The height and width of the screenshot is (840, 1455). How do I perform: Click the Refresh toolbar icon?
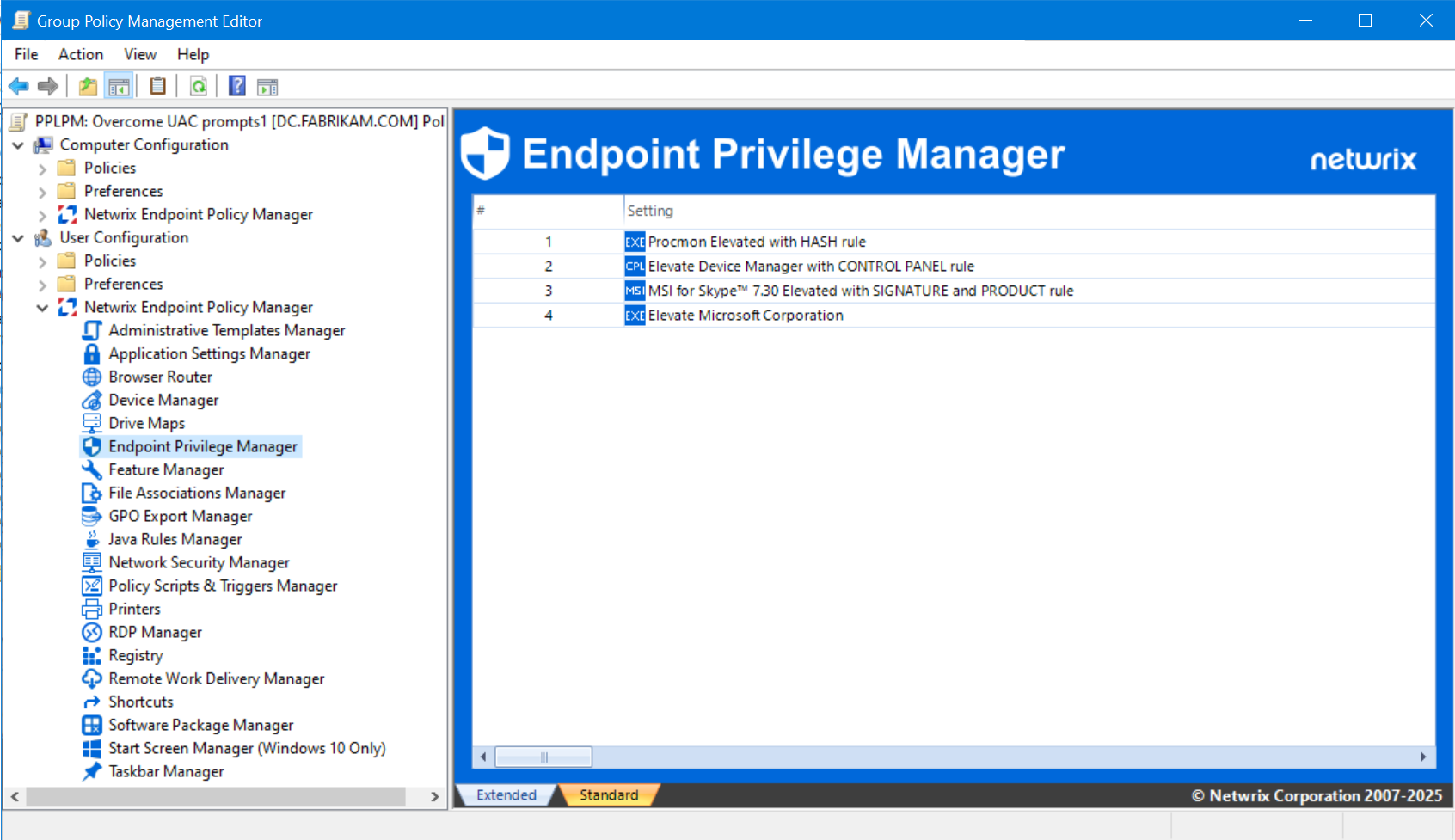click(x=199, y=86)
